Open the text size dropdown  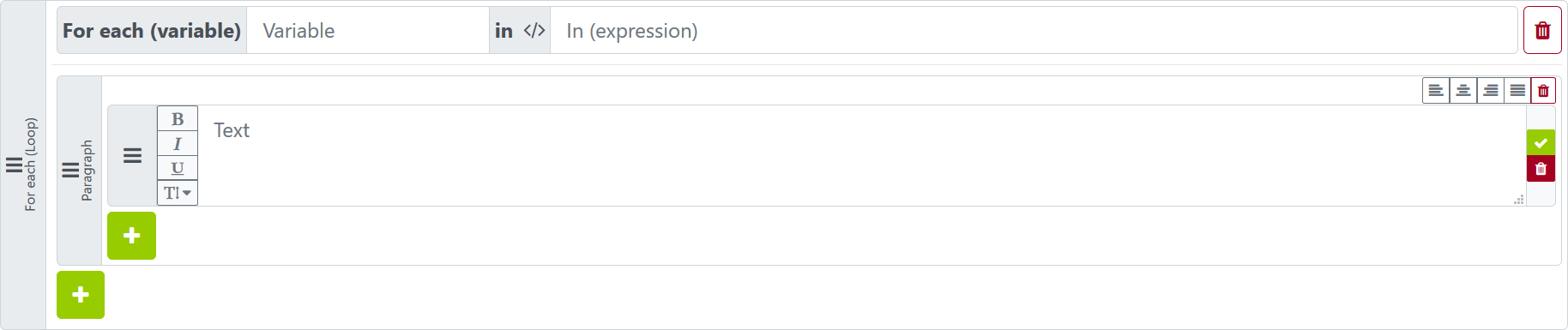pyautogui.click(x=178, y=193)
